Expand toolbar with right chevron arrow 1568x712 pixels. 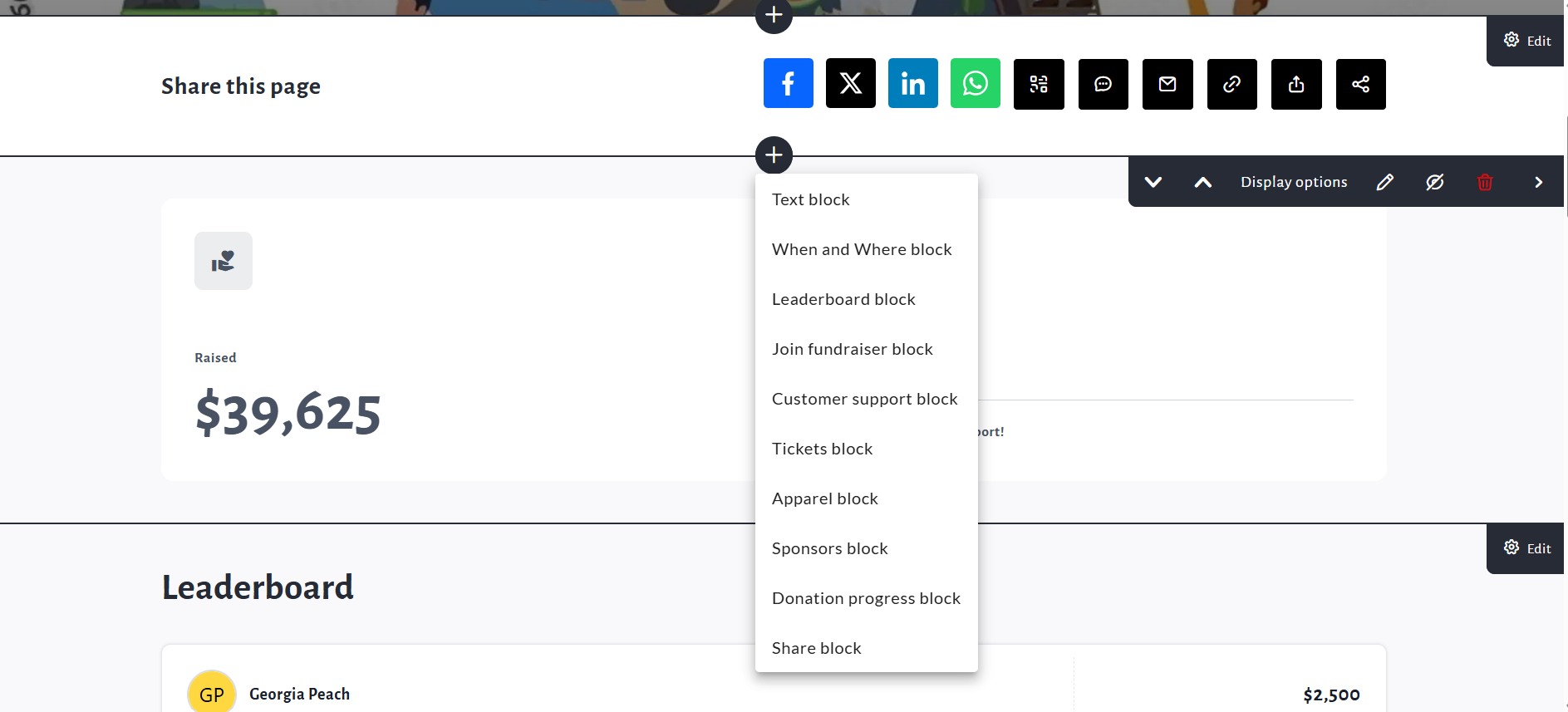[1538, 182]
